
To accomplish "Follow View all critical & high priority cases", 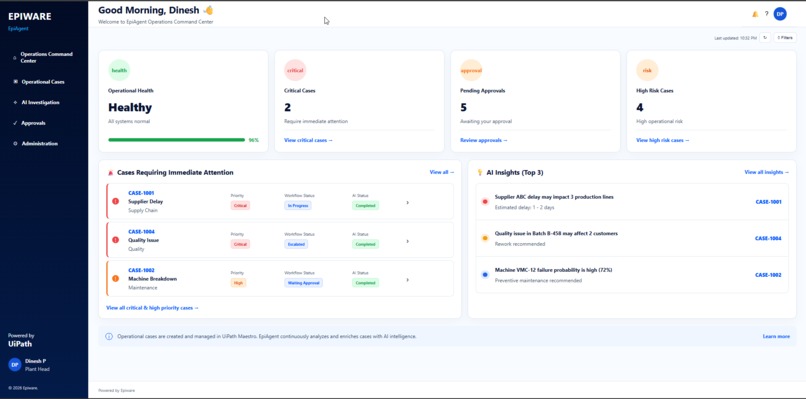I will click(x=152, y=307).
